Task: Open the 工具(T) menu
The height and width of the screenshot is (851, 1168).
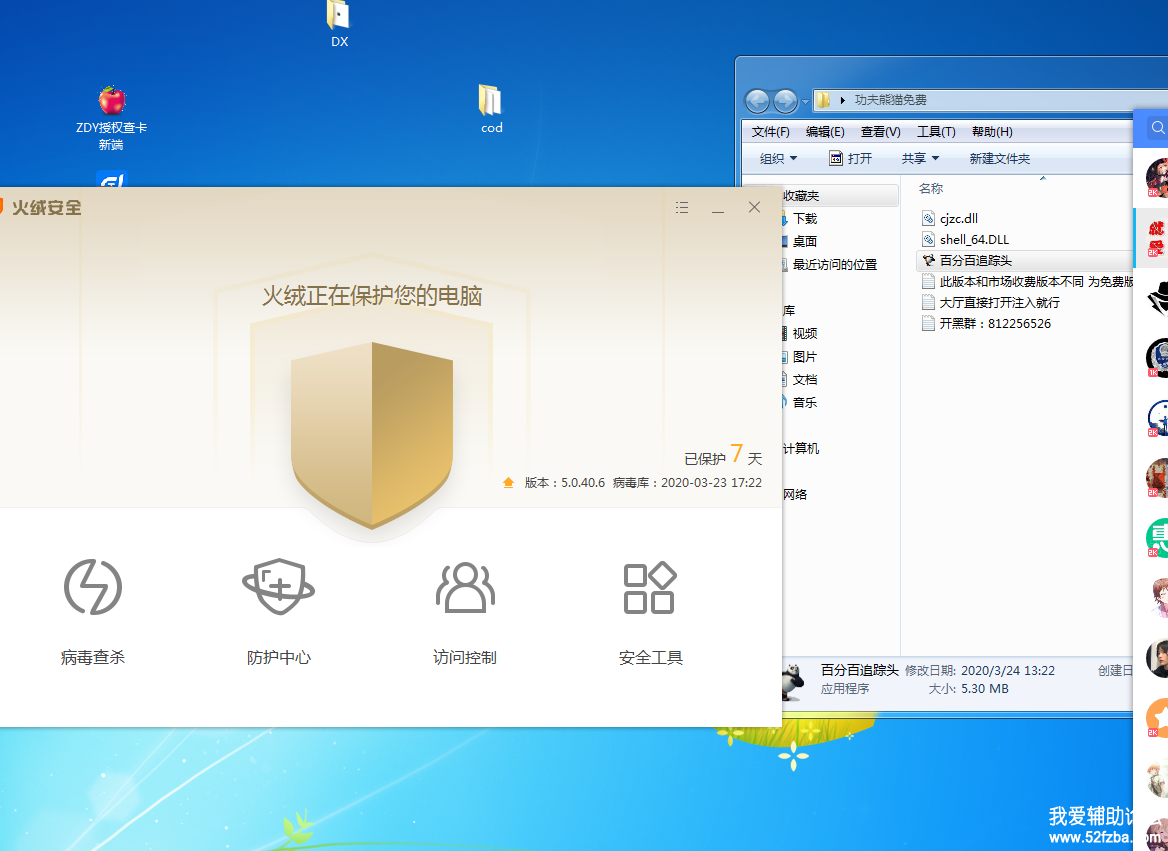Action: tap(936, 132)
